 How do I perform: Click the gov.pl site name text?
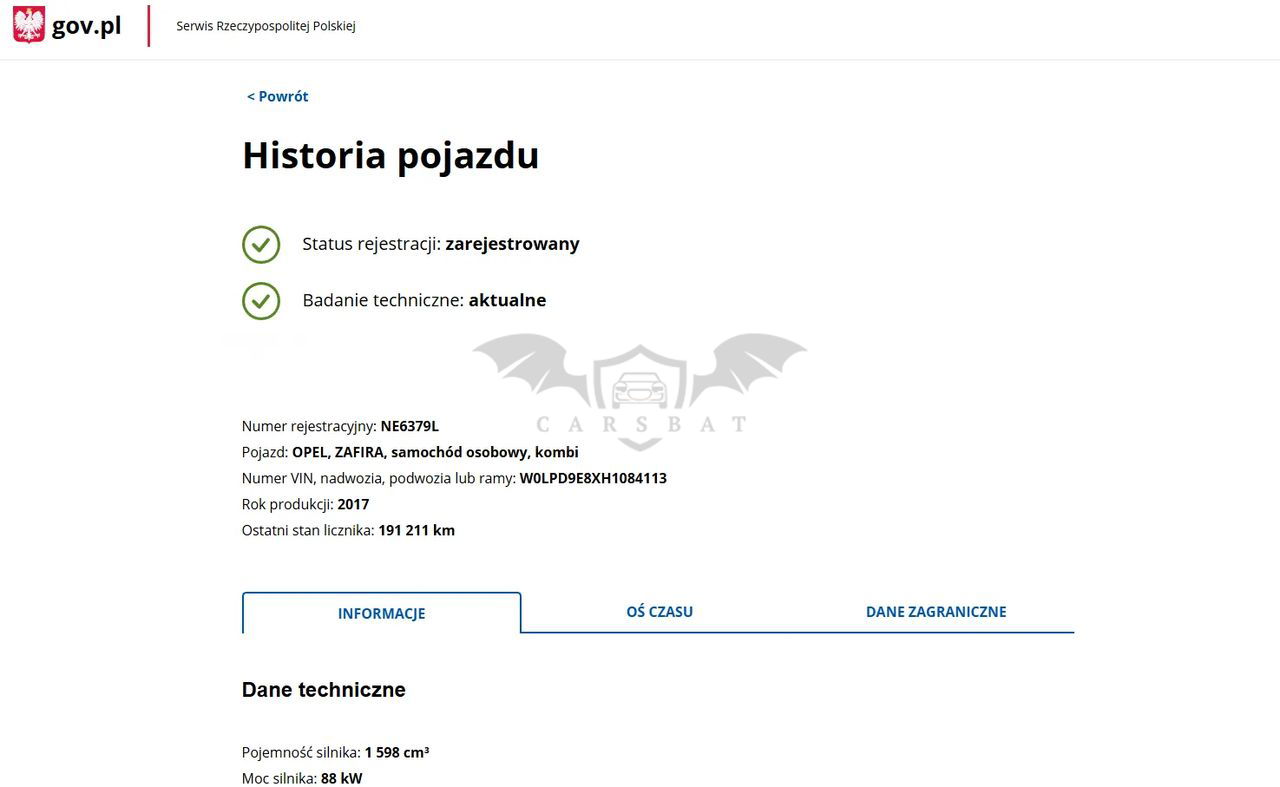click(86, 26)
